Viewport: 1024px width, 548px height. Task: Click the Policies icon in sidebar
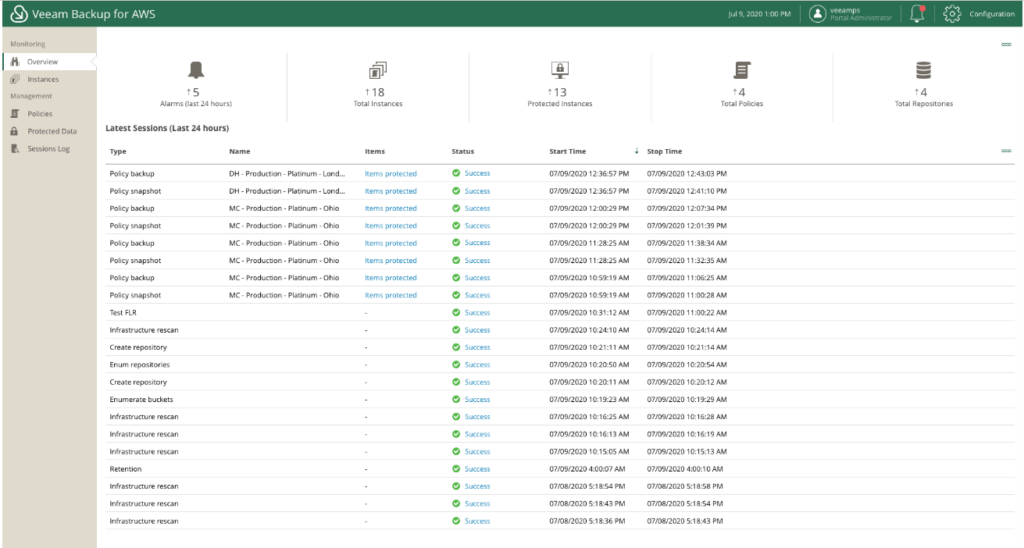[15, 114]
